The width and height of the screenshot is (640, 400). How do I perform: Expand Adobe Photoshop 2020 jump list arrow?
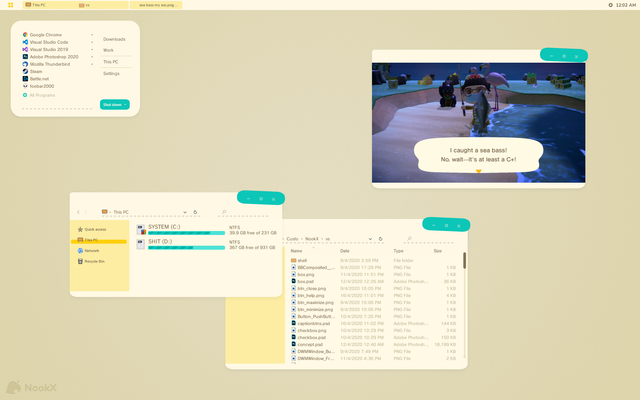tap(92, 57)
